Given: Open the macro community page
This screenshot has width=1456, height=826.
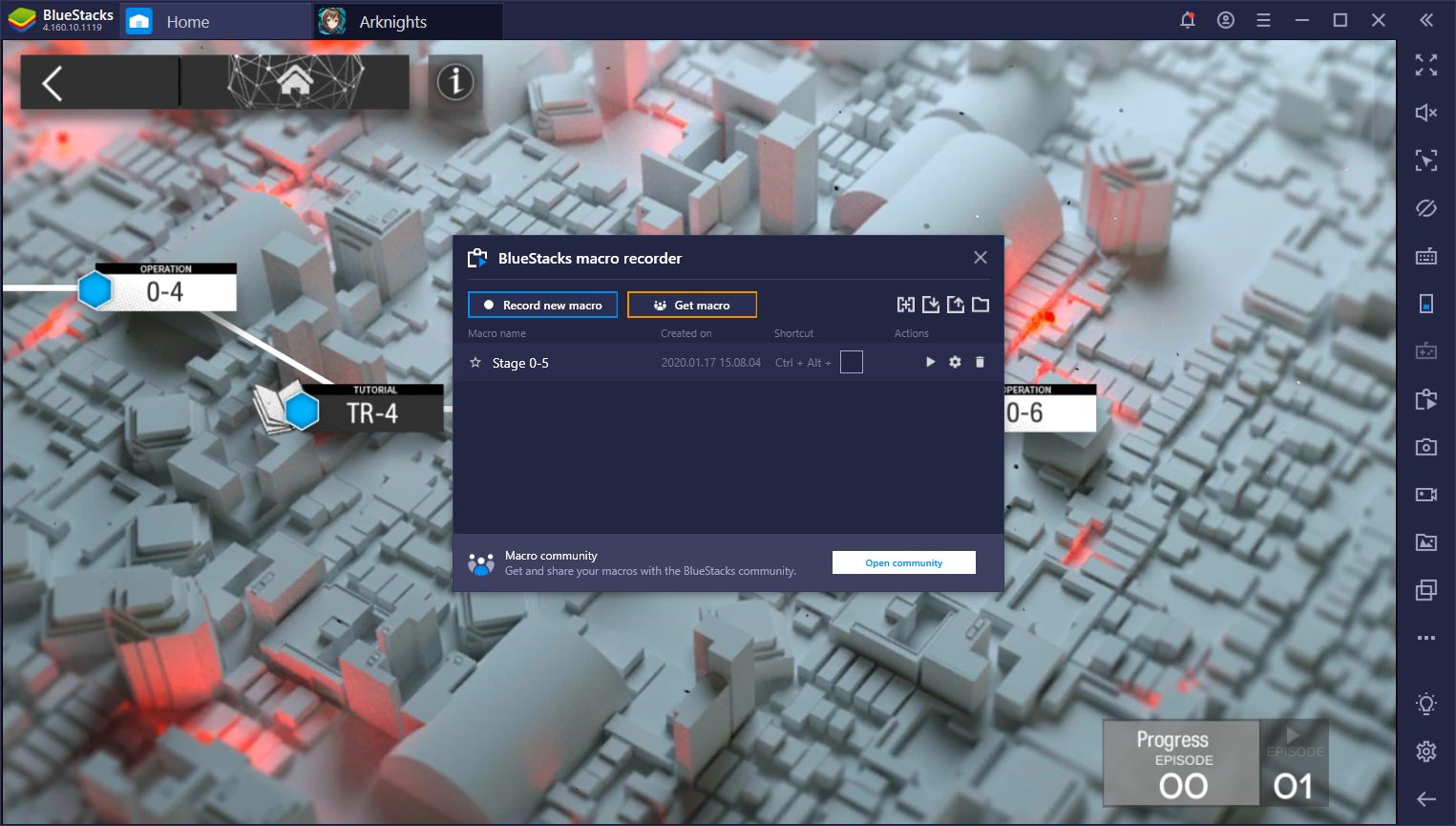Looking at the screenshot, I should [x=904, y=562].
